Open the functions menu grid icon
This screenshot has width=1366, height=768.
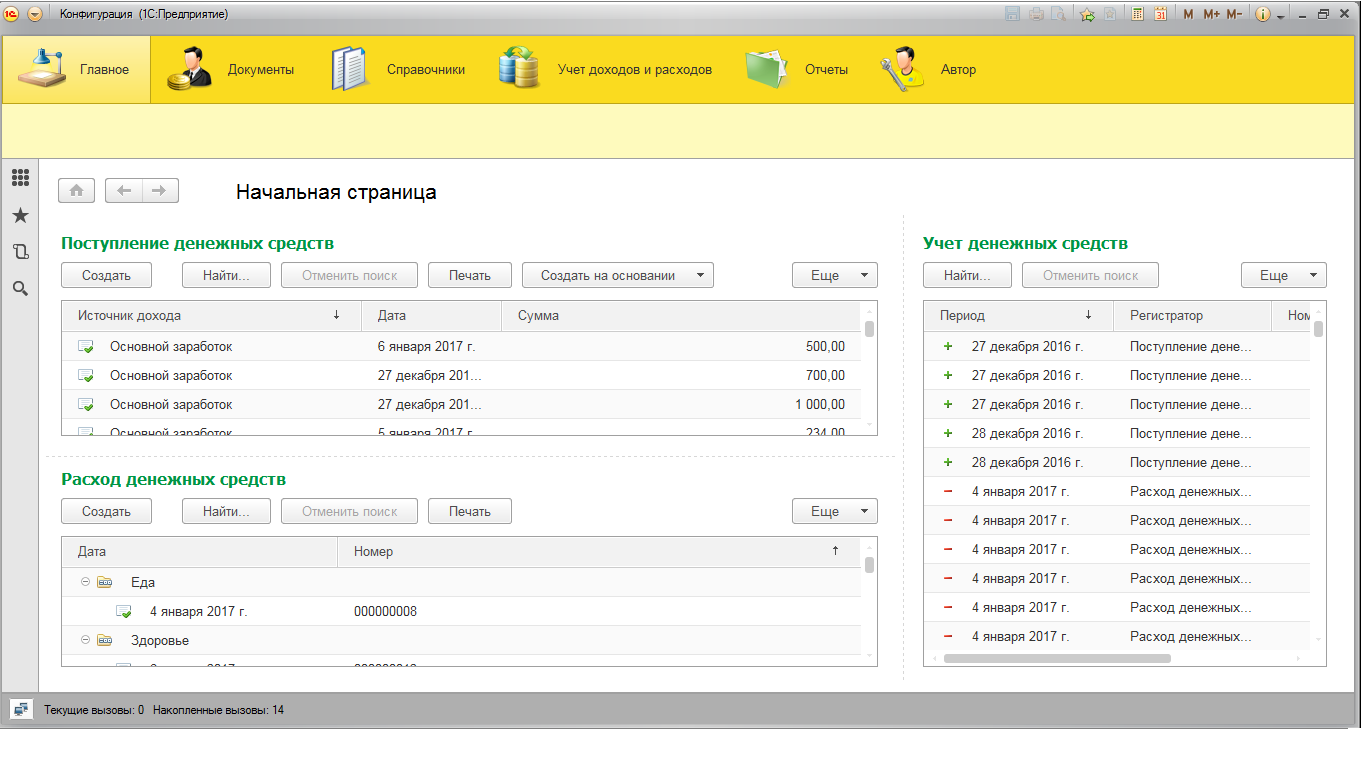(20, 178)
